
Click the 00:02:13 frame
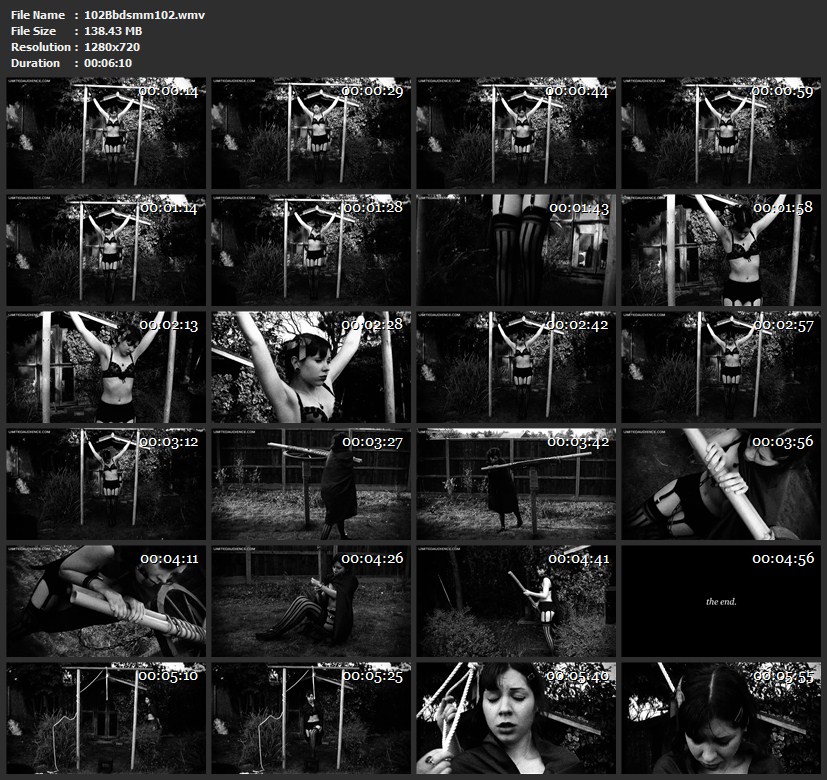pos(106,367)
